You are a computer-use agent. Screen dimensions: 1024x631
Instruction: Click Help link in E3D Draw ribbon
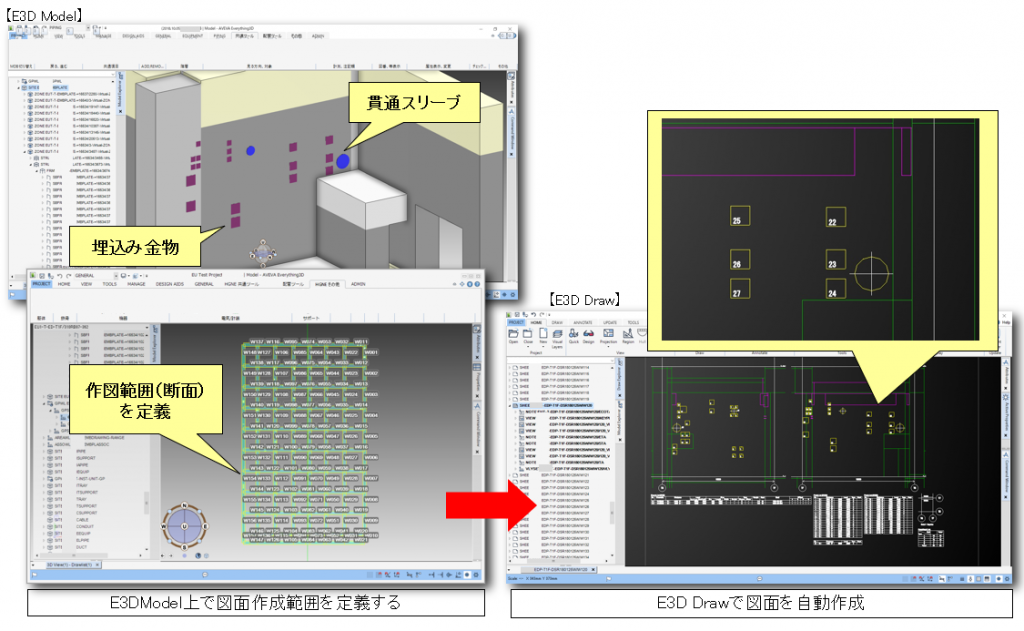pos(1006,322)
